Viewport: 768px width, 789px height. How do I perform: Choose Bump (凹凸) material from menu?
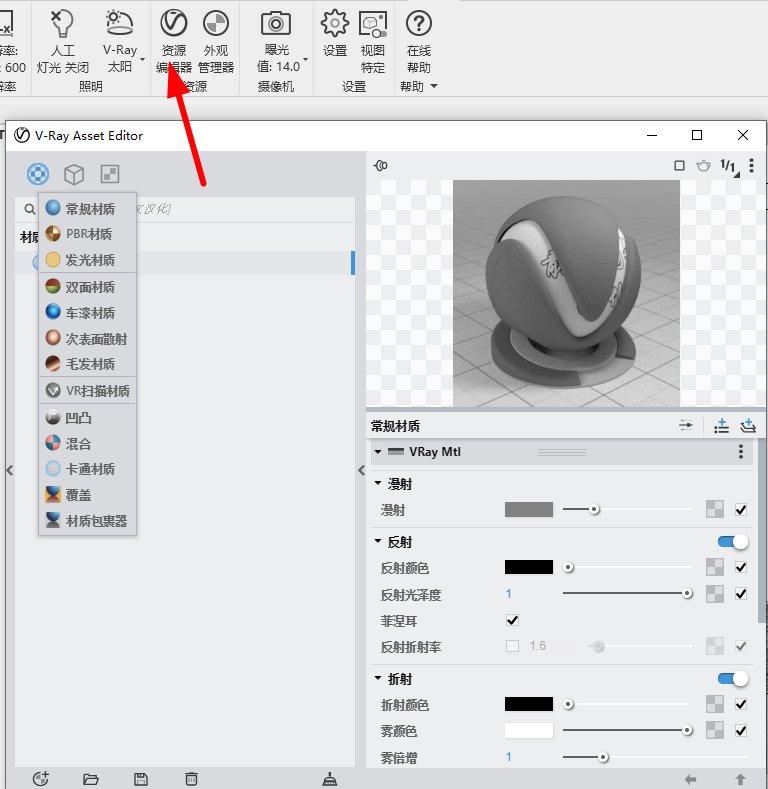pyautogui.click(x=88, y=418)
